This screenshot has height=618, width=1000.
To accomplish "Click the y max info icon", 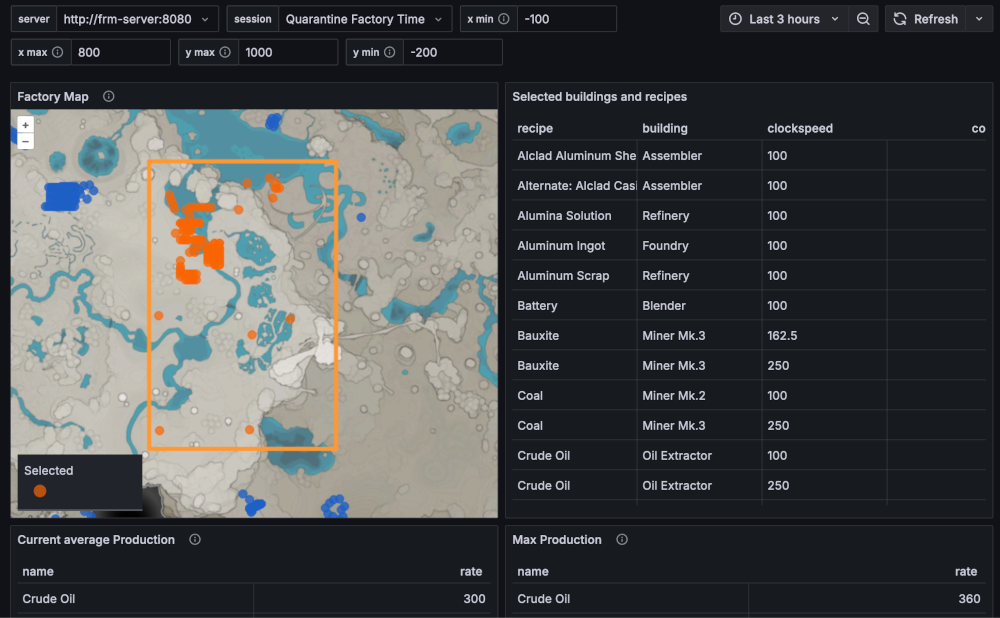I will (x=224, y=52).
